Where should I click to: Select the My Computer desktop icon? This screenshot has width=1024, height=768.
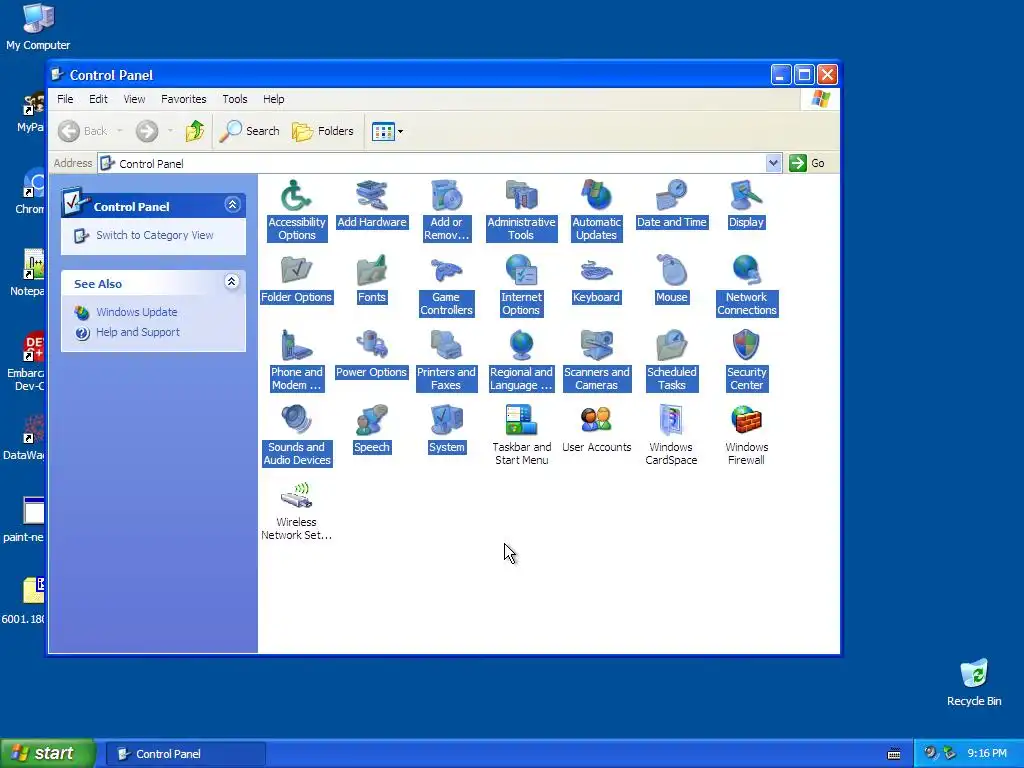point(38,27)
